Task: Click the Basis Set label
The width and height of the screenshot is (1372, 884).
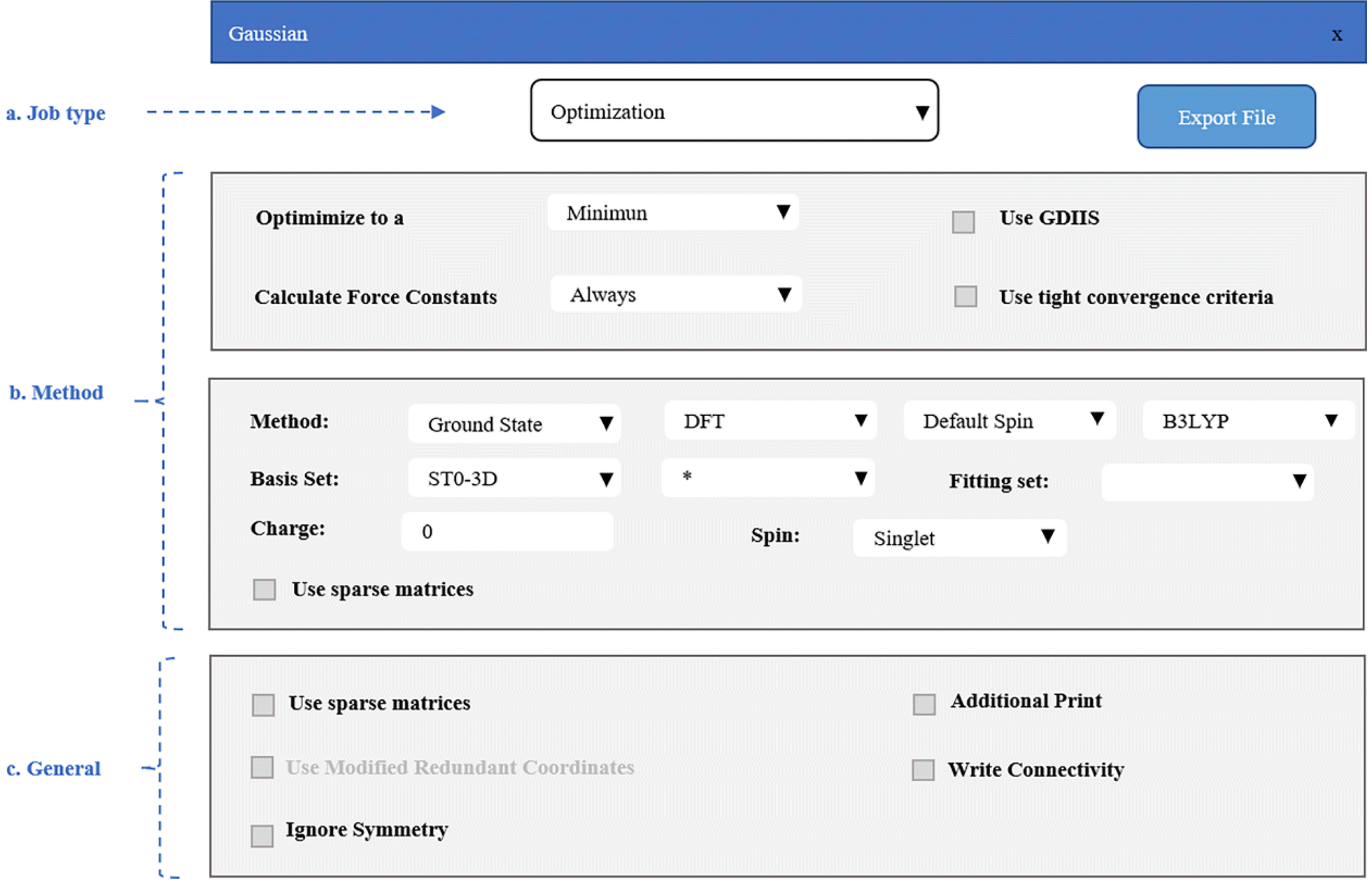Action: point(295,479)
